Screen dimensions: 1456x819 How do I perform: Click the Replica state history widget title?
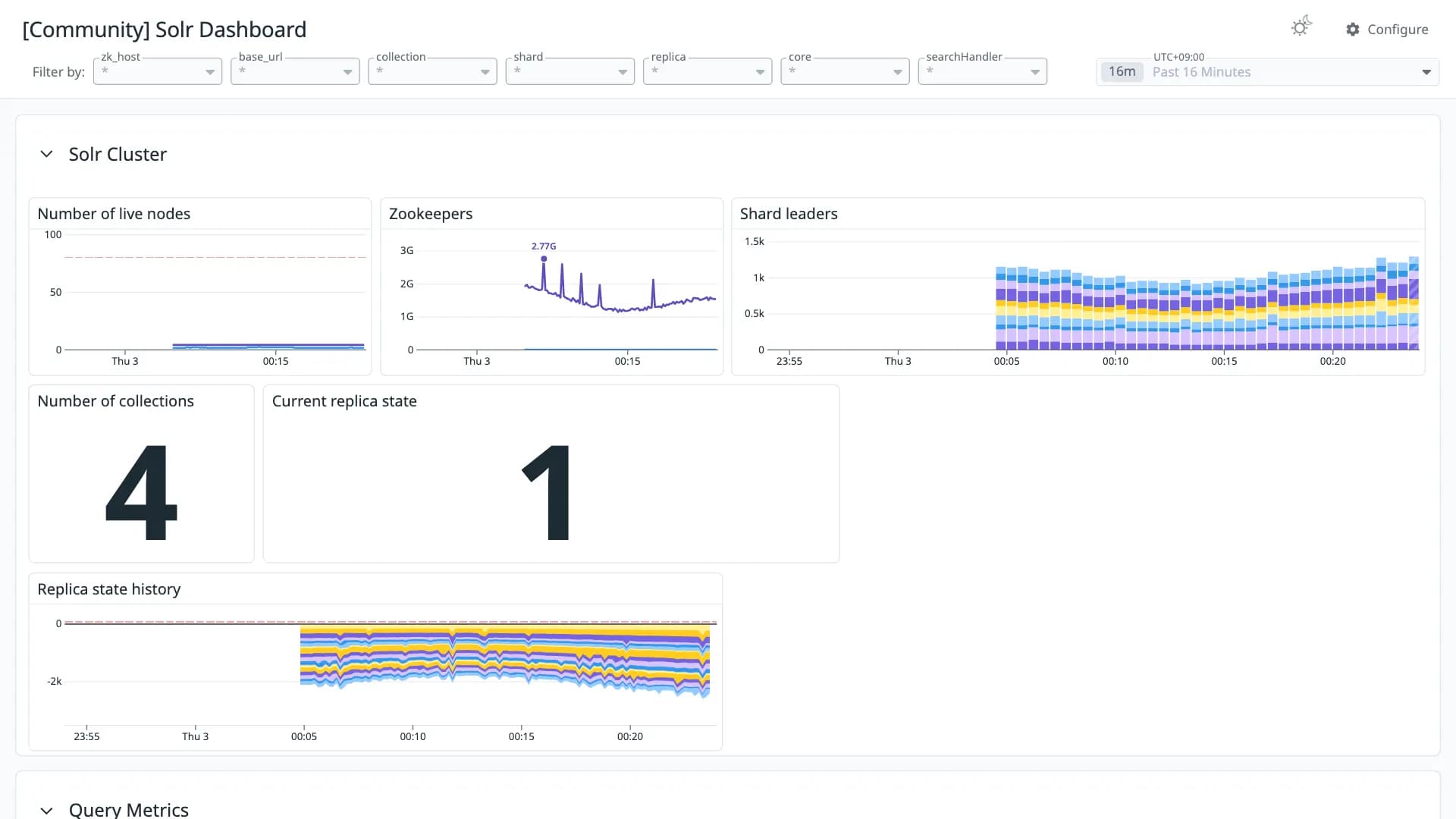click(x=109, y=589)
